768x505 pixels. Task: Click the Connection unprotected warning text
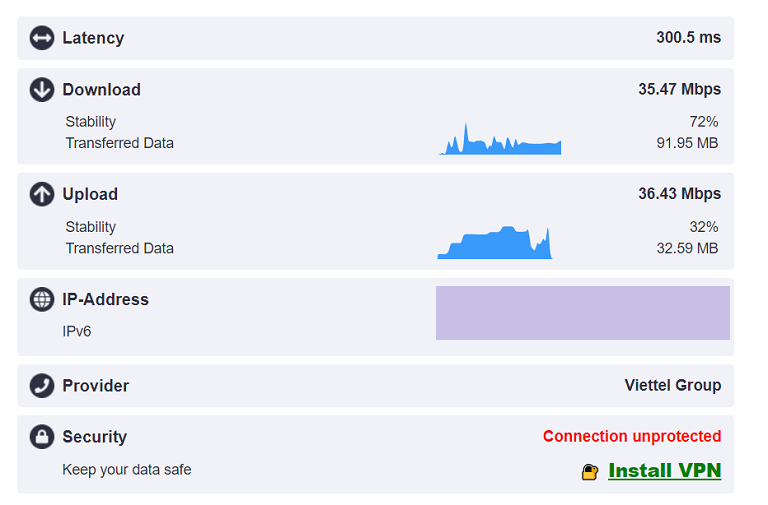click(x=632, y=436)
